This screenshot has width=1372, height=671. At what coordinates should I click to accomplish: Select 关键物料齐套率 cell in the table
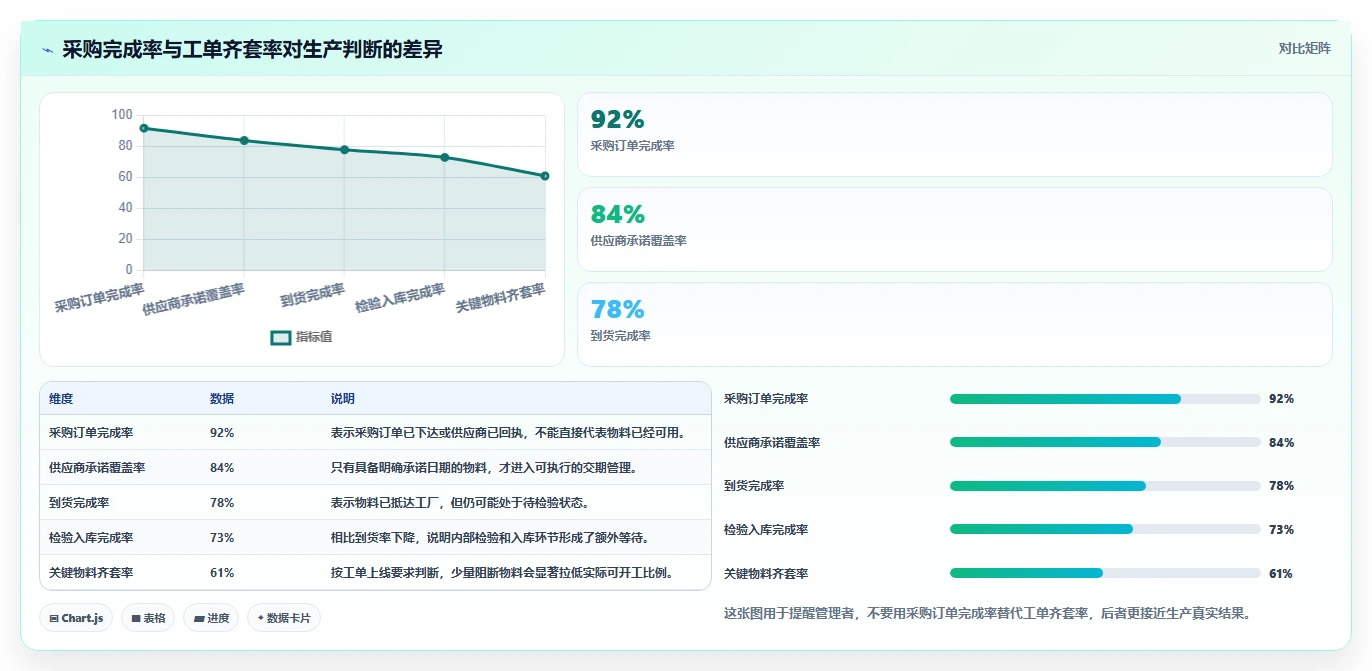coord(91,573)
